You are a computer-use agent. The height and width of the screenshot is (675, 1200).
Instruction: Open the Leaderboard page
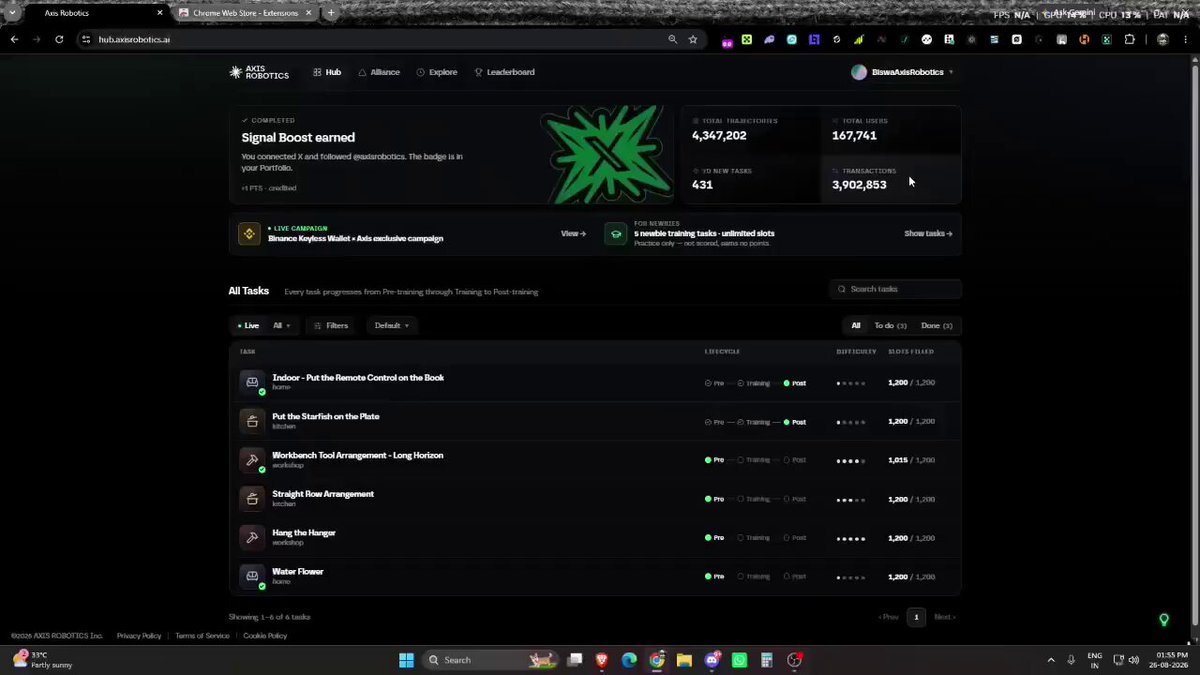pyautogui.click(x=505, y=72)
